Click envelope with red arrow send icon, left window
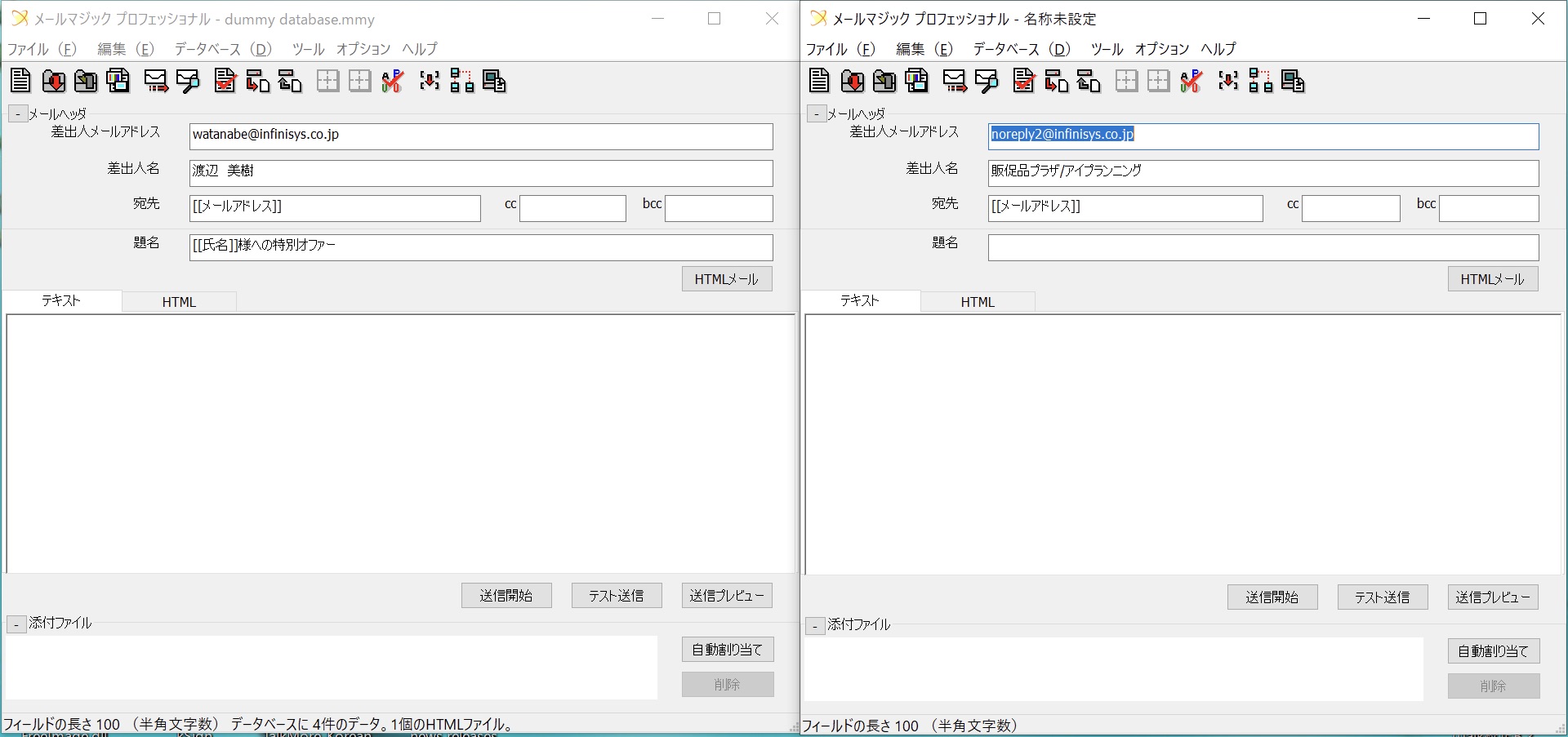This screenshot has width=1568, height=737. [x=156, y=81]
